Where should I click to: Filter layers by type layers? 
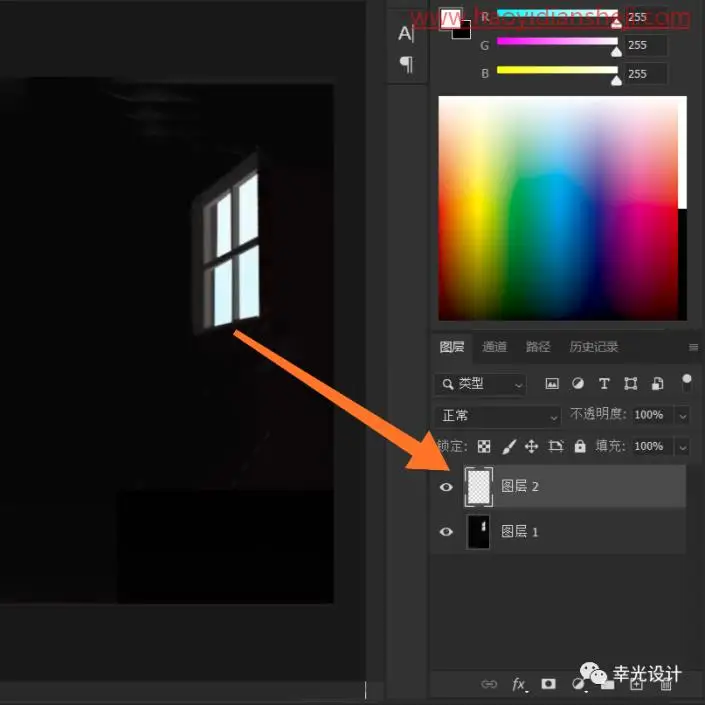[x=604, y=384]
